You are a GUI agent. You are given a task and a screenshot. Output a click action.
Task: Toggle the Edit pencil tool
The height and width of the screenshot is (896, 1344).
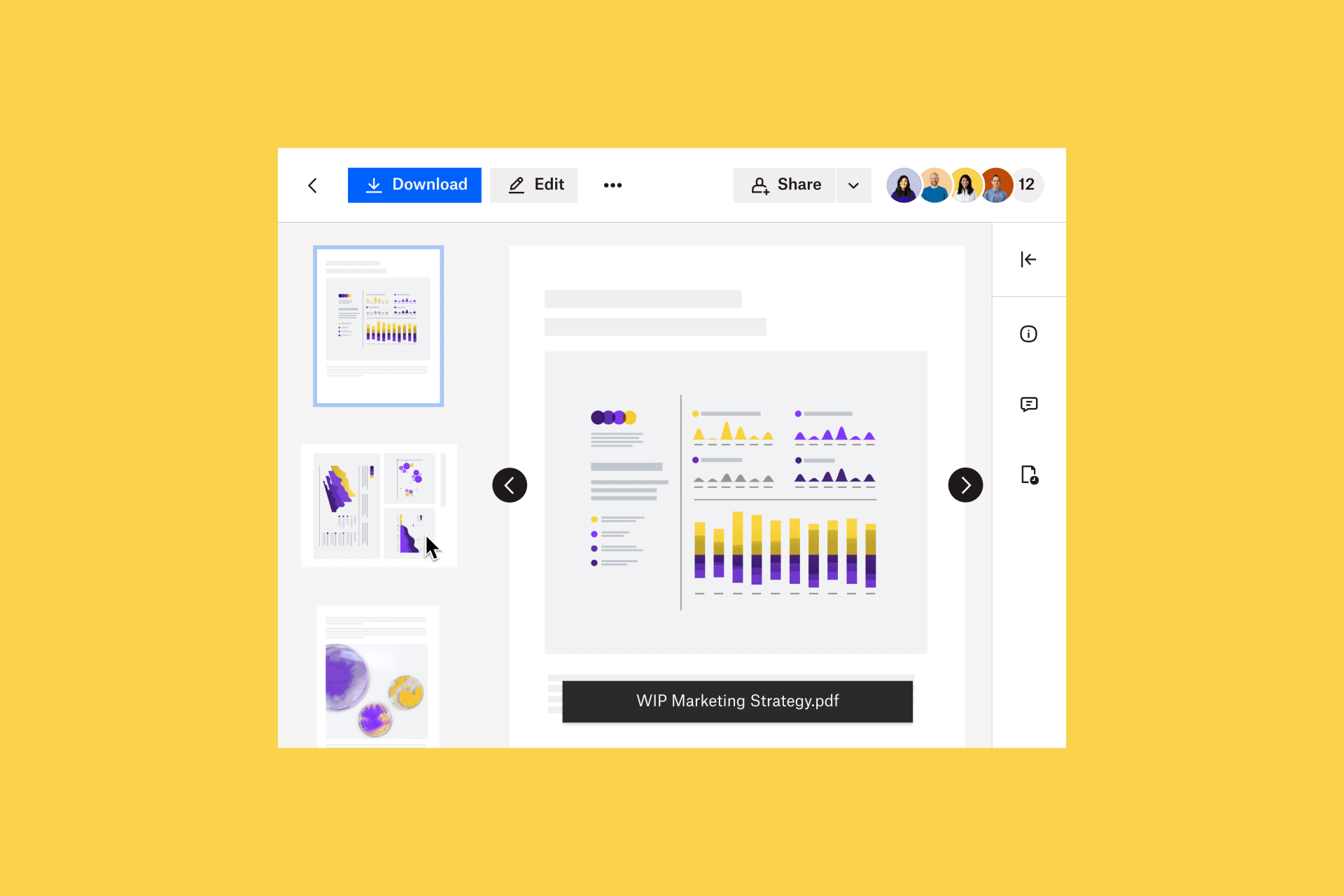tap(536, 185)
